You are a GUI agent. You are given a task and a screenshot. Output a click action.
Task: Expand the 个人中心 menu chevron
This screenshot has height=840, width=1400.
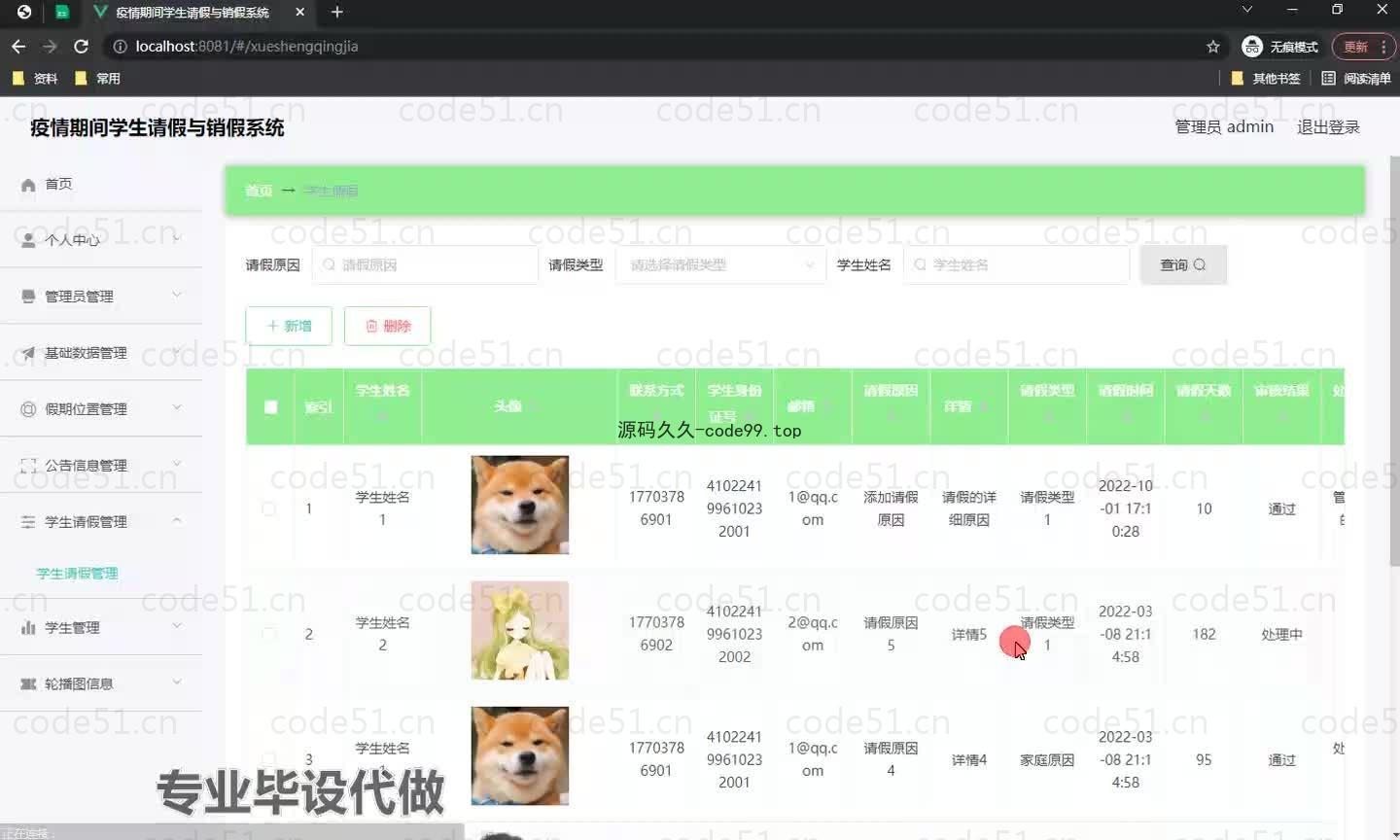click(x=177, y=238)
